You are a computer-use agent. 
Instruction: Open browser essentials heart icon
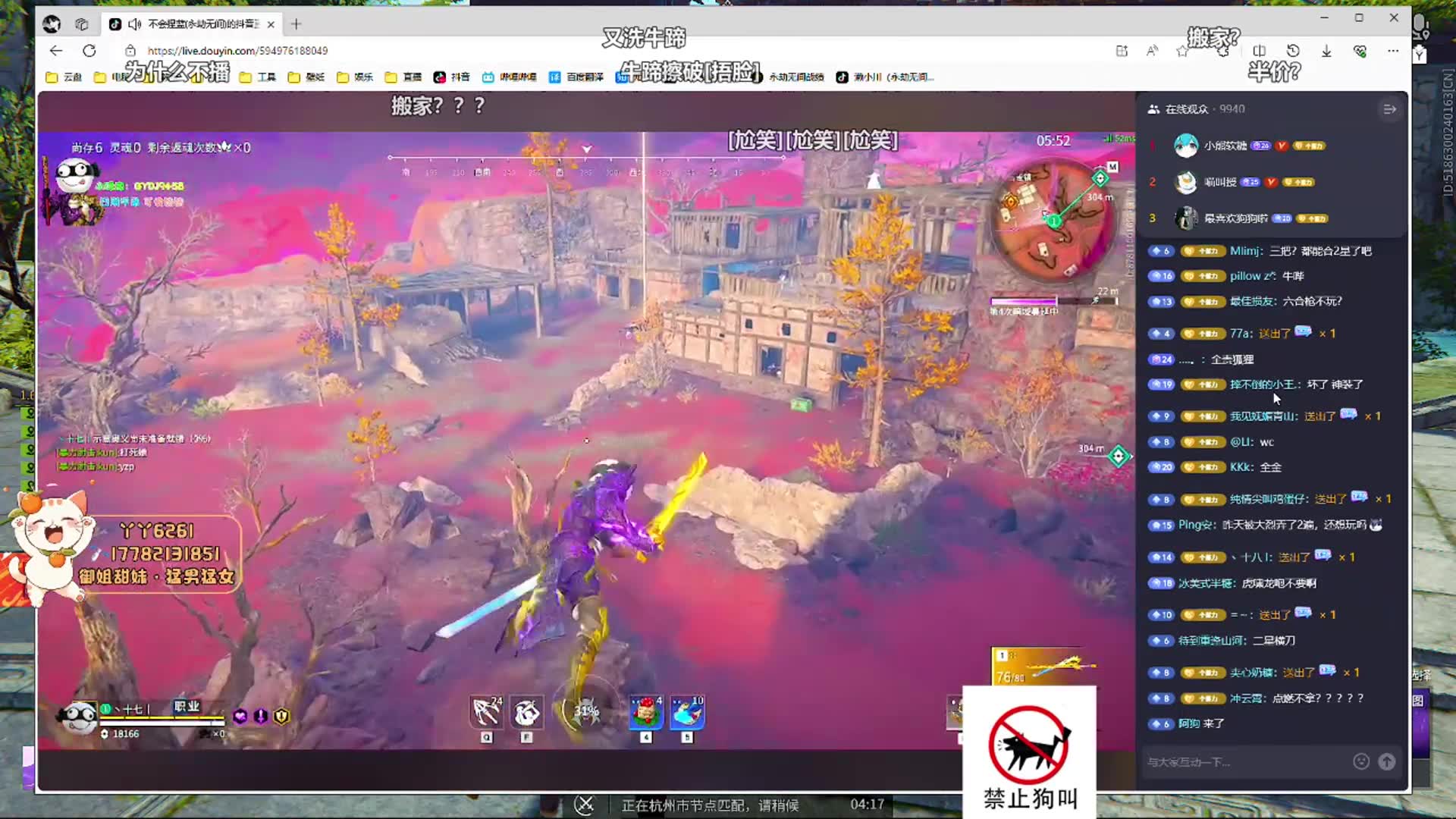point(1360,51)
